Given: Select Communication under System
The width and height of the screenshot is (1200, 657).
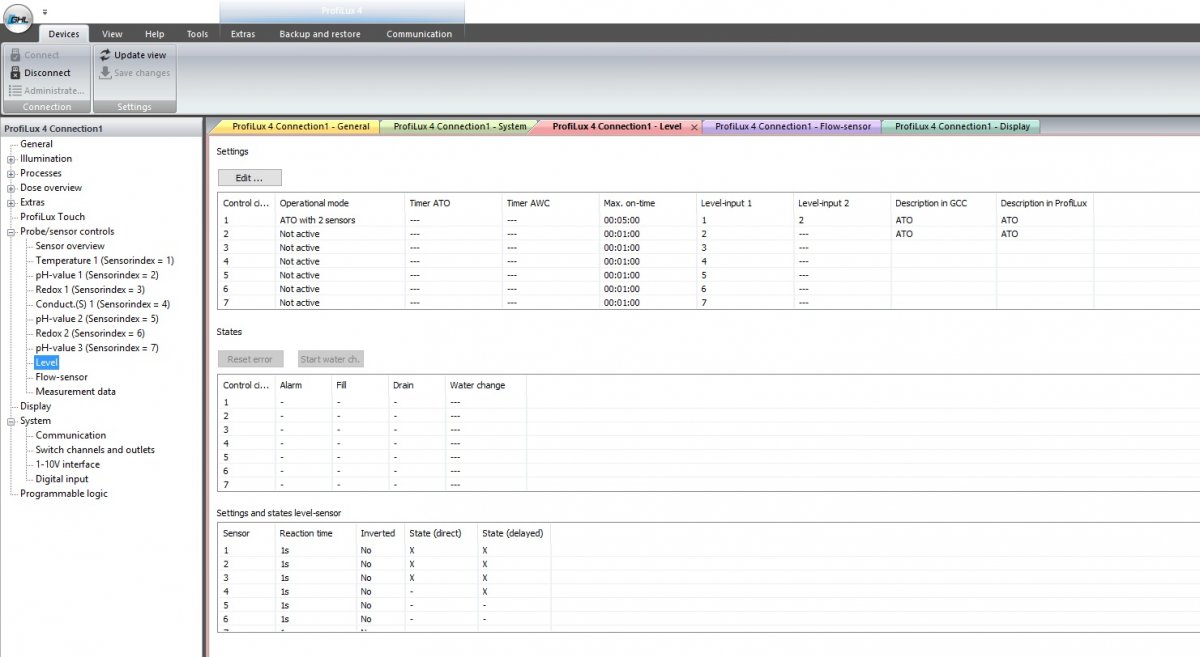Looking at the screenshot, I should click(71, 435).
